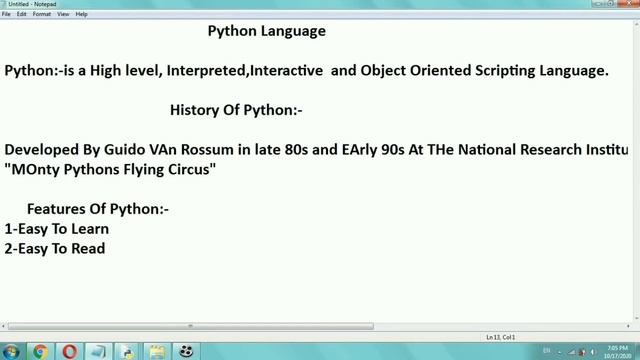640x360 pixels.
Task: Open the Format menu
Action: [x=42, y=14]
